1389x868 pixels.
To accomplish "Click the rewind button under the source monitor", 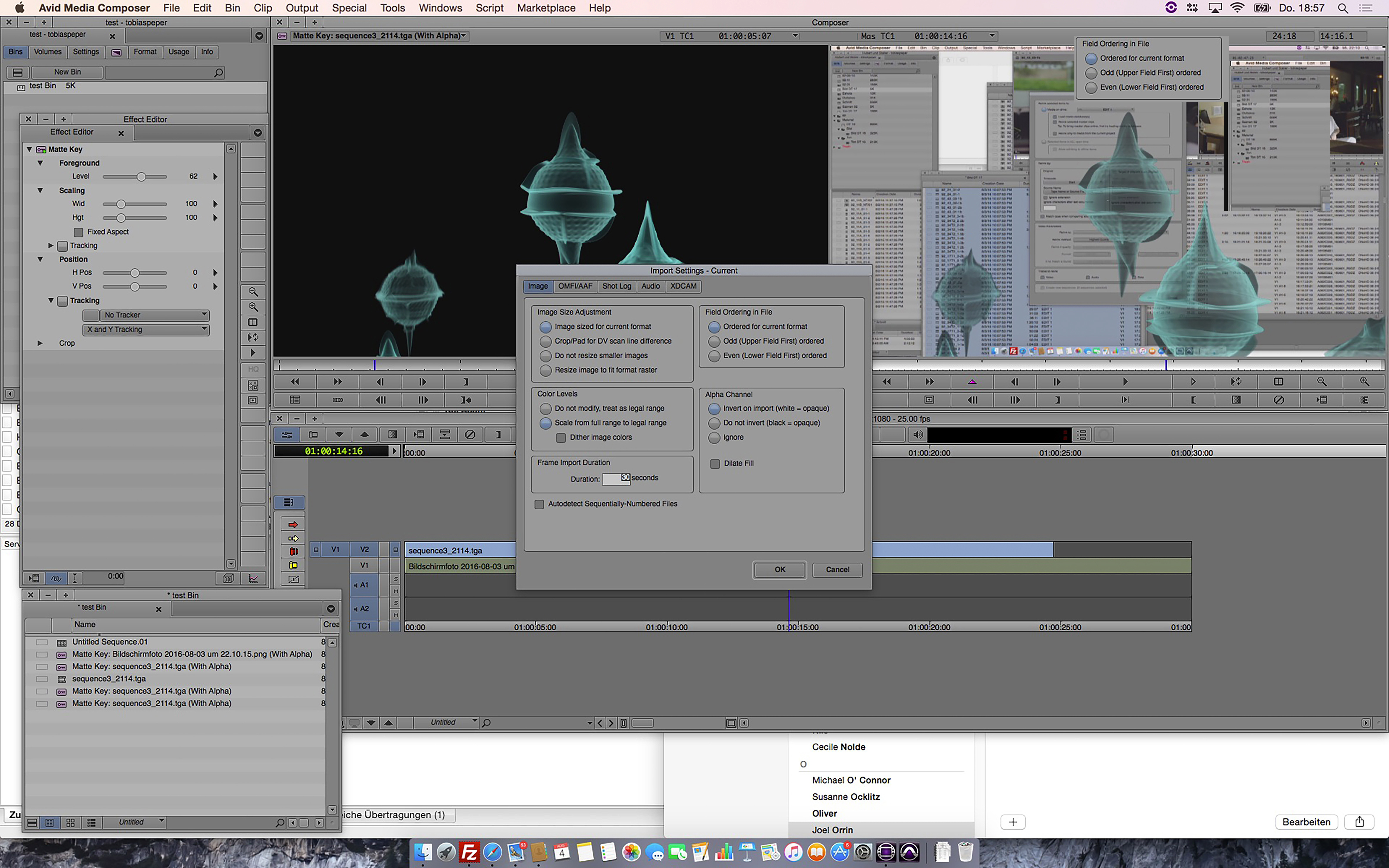I will [295, 382].
